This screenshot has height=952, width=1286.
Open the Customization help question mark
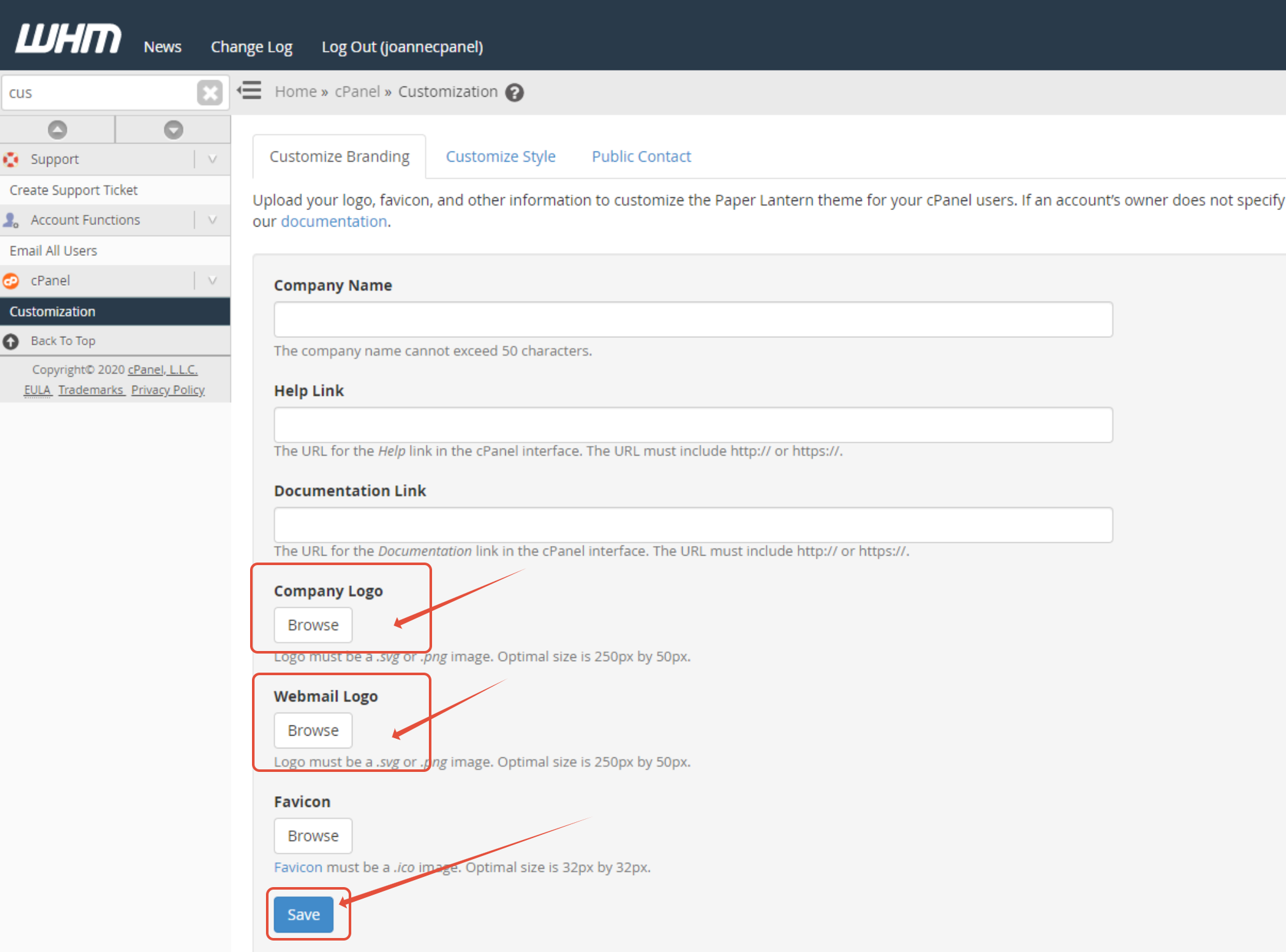pyautogui.click(x=514, y=93)
